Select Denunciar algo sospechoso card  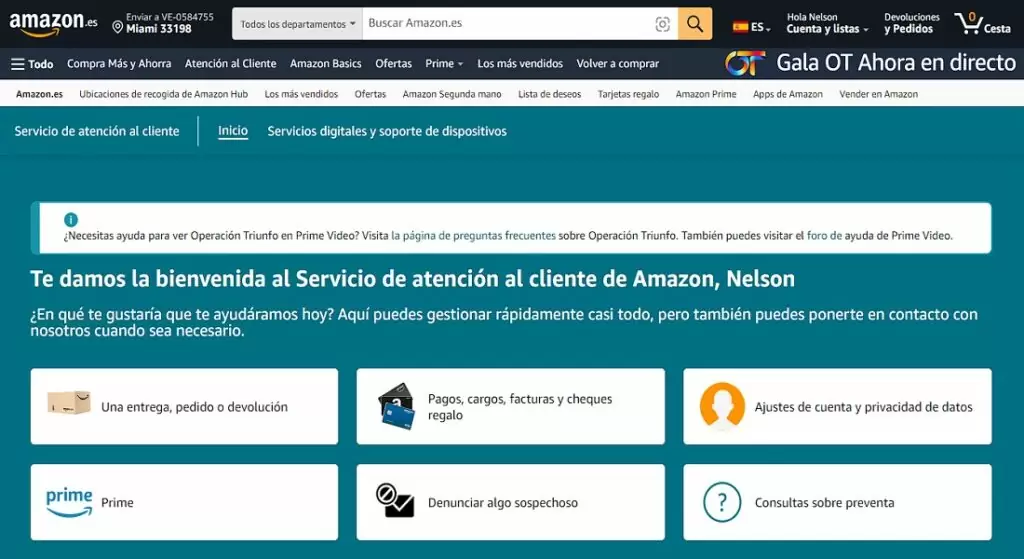[x=511, y=502]
